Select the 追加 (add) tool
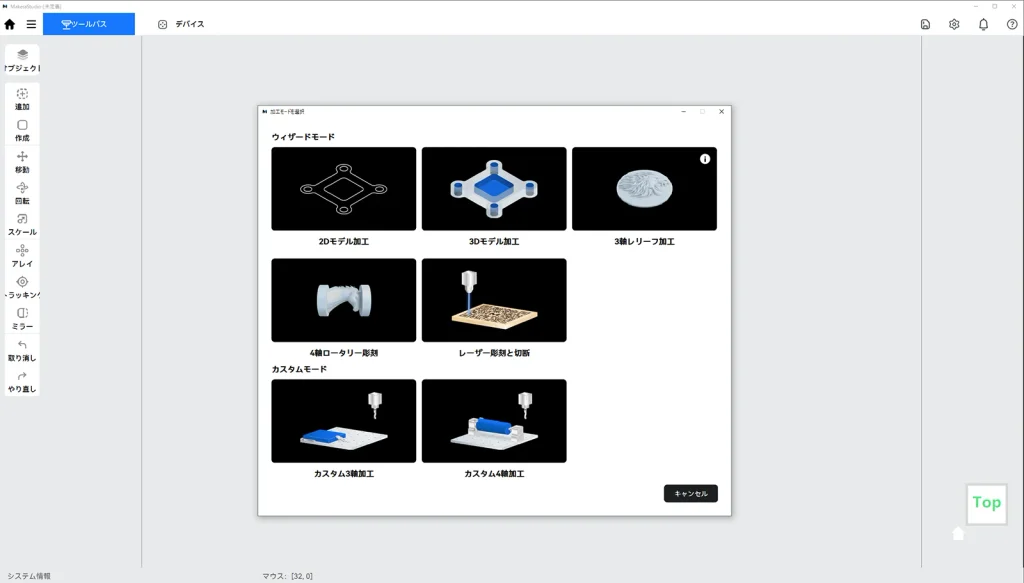Screen dimensions: 1024x583 click(x=22, y=99)
